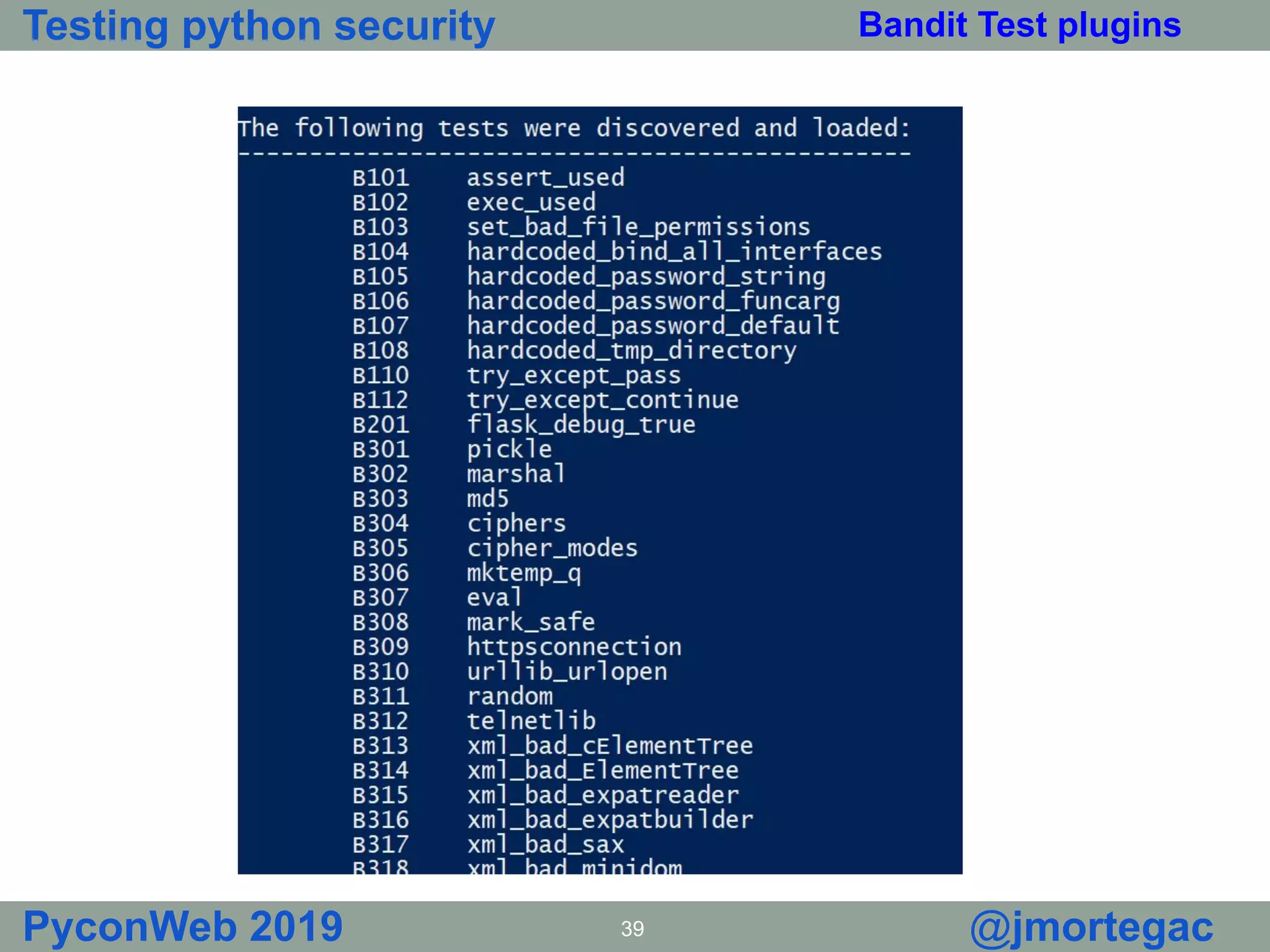Select the hardcoded_tmp_directory entry
The height and width of the screenshot is (952, 1270).
click(632, 351)
